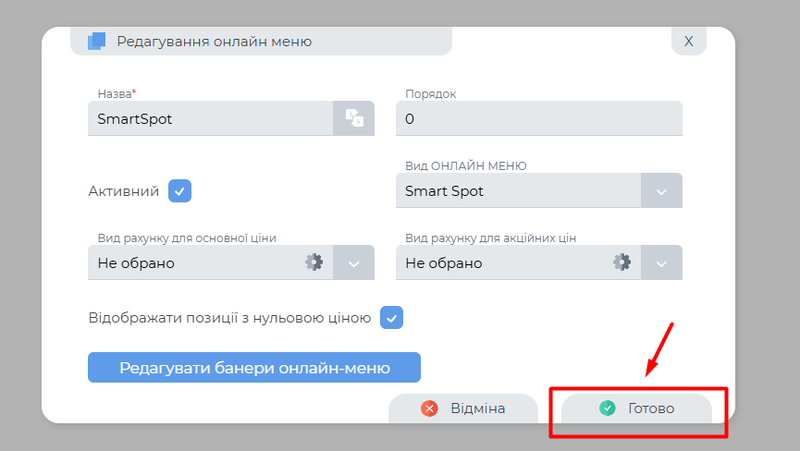Toggle the Активний checkbox
Image resolution: width=800 pixels, height=451 pixels.
coord(180,191)
